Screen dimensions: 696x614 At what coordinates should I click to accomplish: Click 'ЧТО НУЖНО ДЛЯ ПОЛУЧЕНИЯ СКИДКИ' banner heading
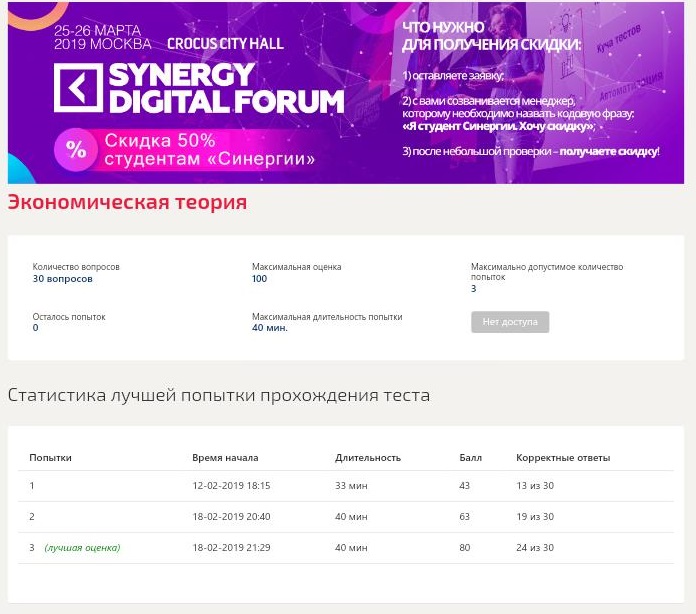(x=491, y=36)
